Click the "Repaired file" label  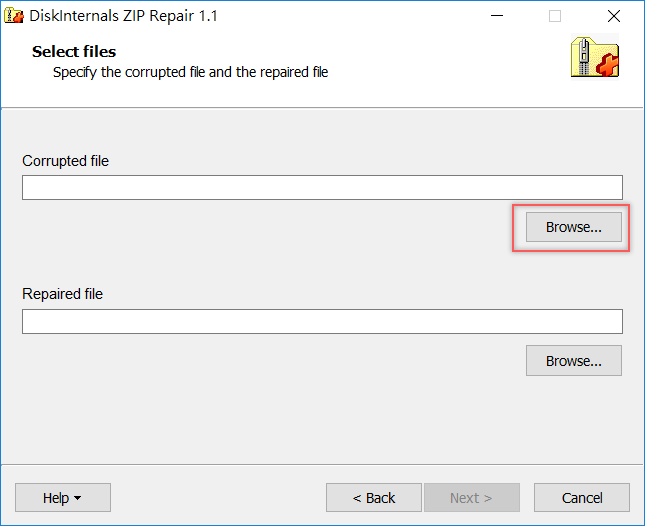click(x=62, y=294)
